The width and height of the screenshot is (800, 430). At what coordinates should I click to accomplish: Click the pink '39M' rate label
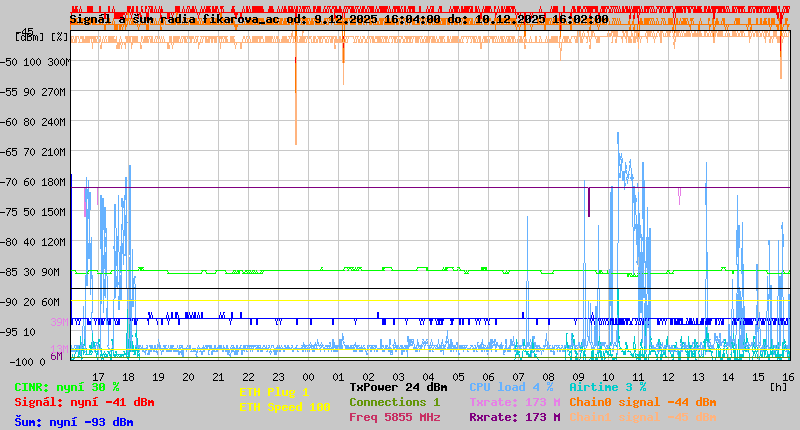tap(59, 322)
